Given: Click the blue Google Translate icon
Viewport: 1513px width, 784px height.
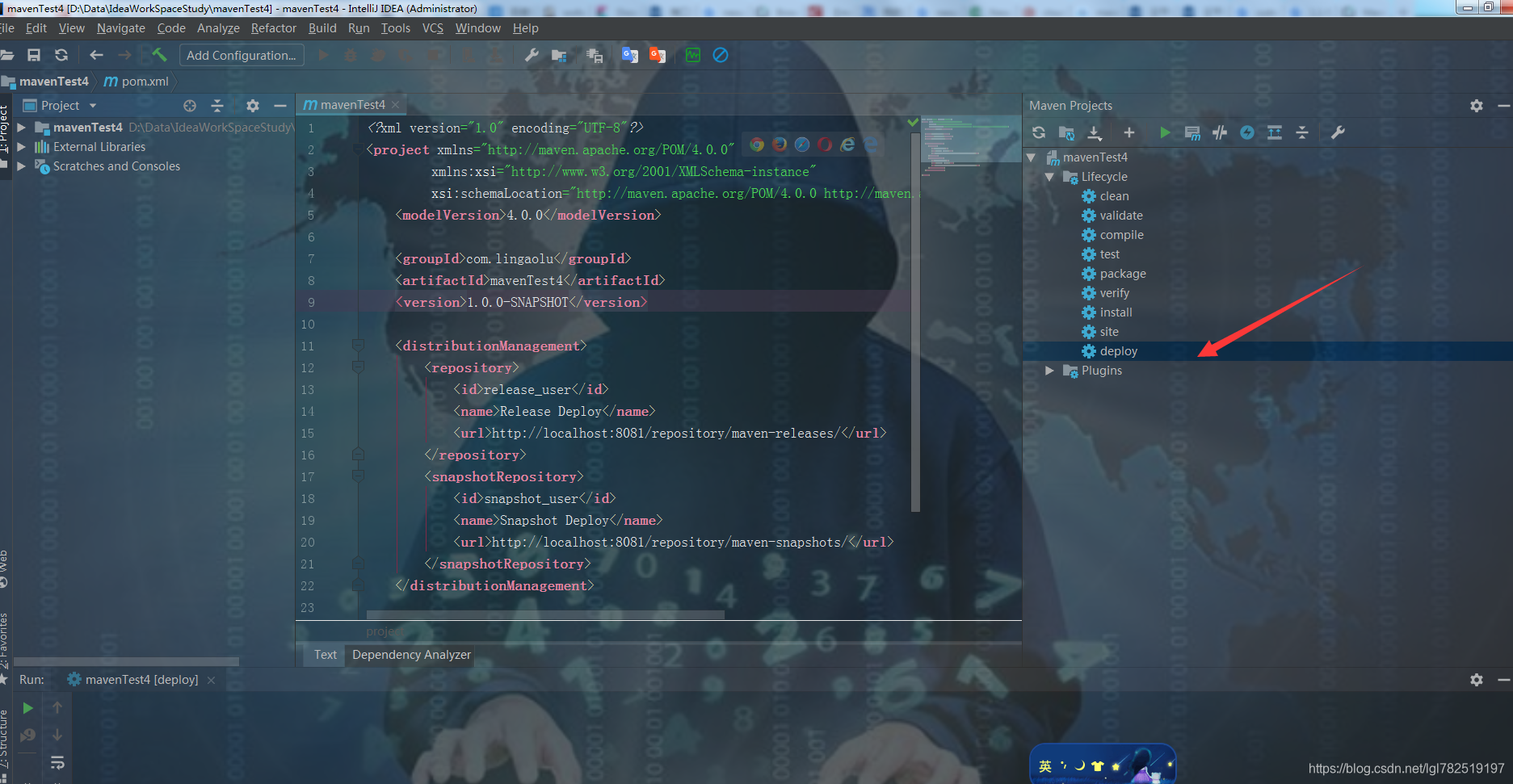Looking at the screenshot, I should tap(630, 55).
